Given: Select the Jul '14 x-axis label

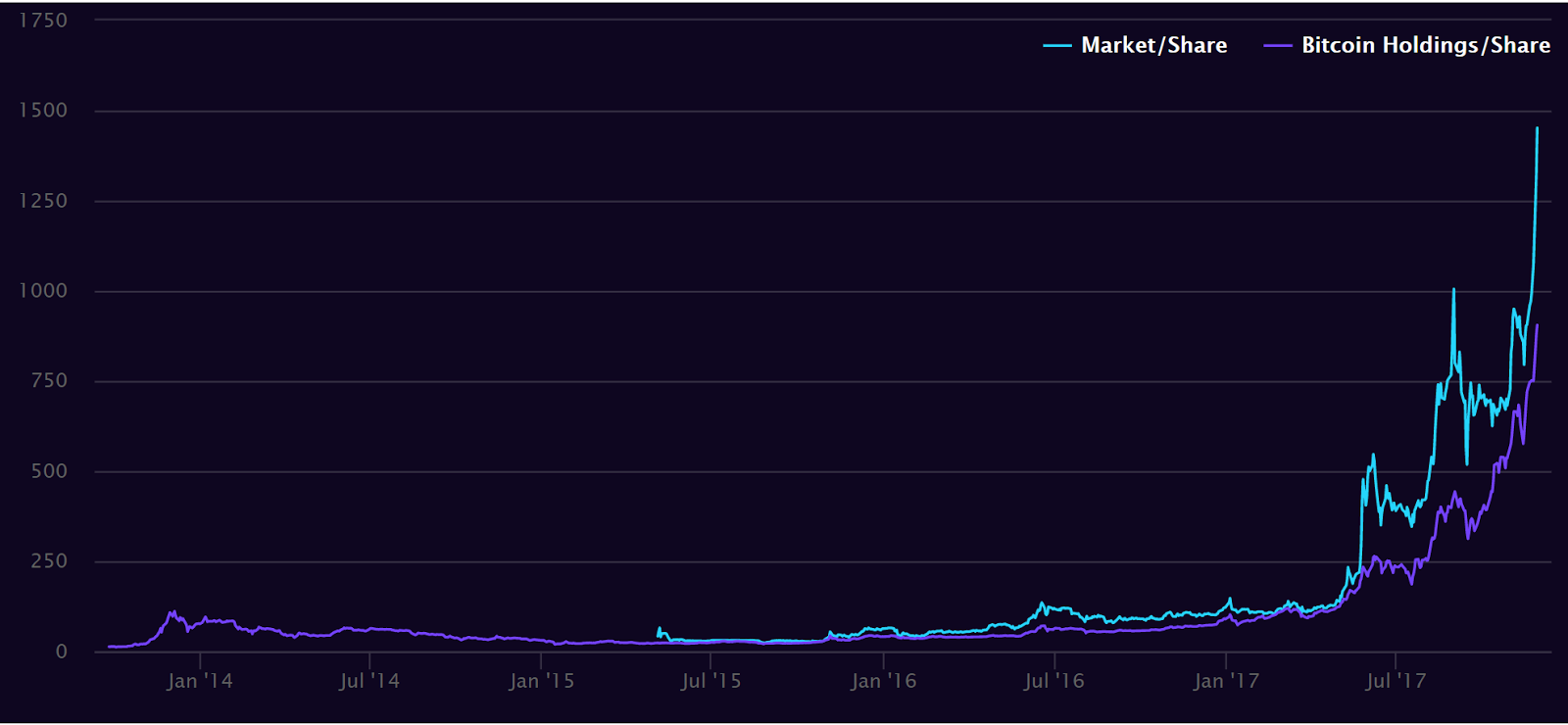Looking at the screenshot, I should pos(369,681).
